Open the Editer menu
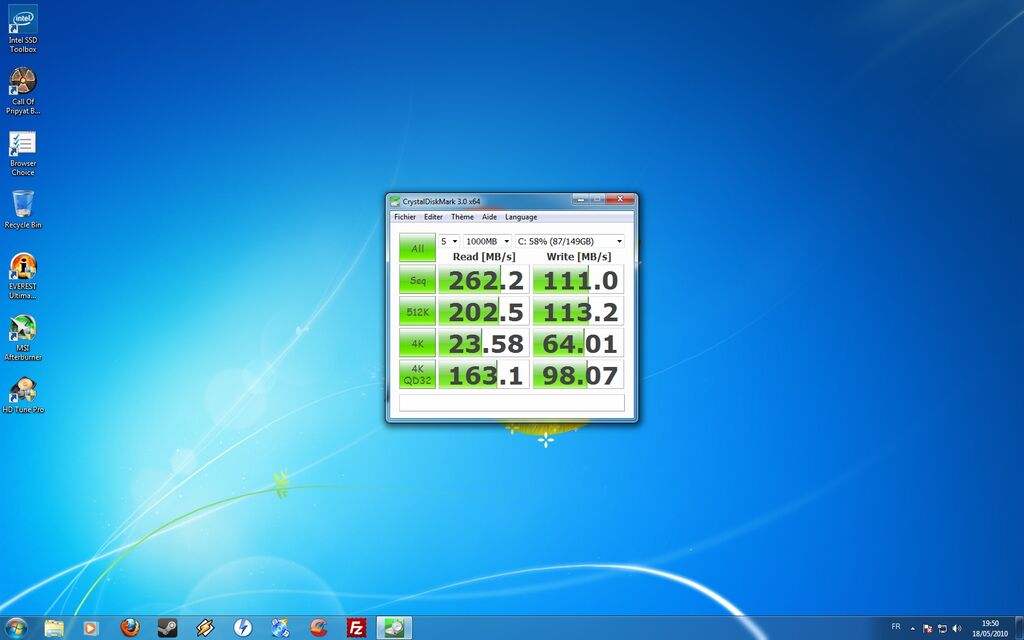Viewport: 1024px width, 640px height. tap(433, 217)
